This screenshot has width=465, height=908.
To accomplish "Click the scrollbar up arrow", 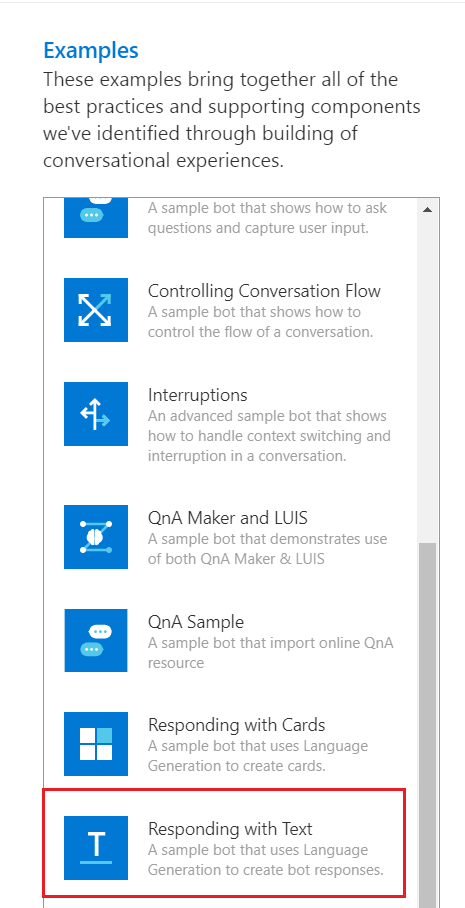I will point(427,210).
